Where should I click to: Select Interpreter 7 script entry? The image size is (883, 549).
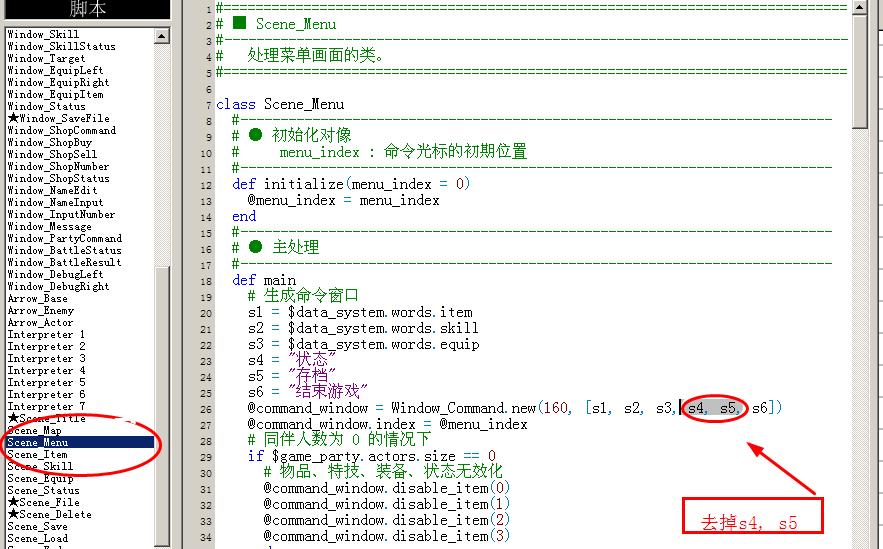(46, 407)
